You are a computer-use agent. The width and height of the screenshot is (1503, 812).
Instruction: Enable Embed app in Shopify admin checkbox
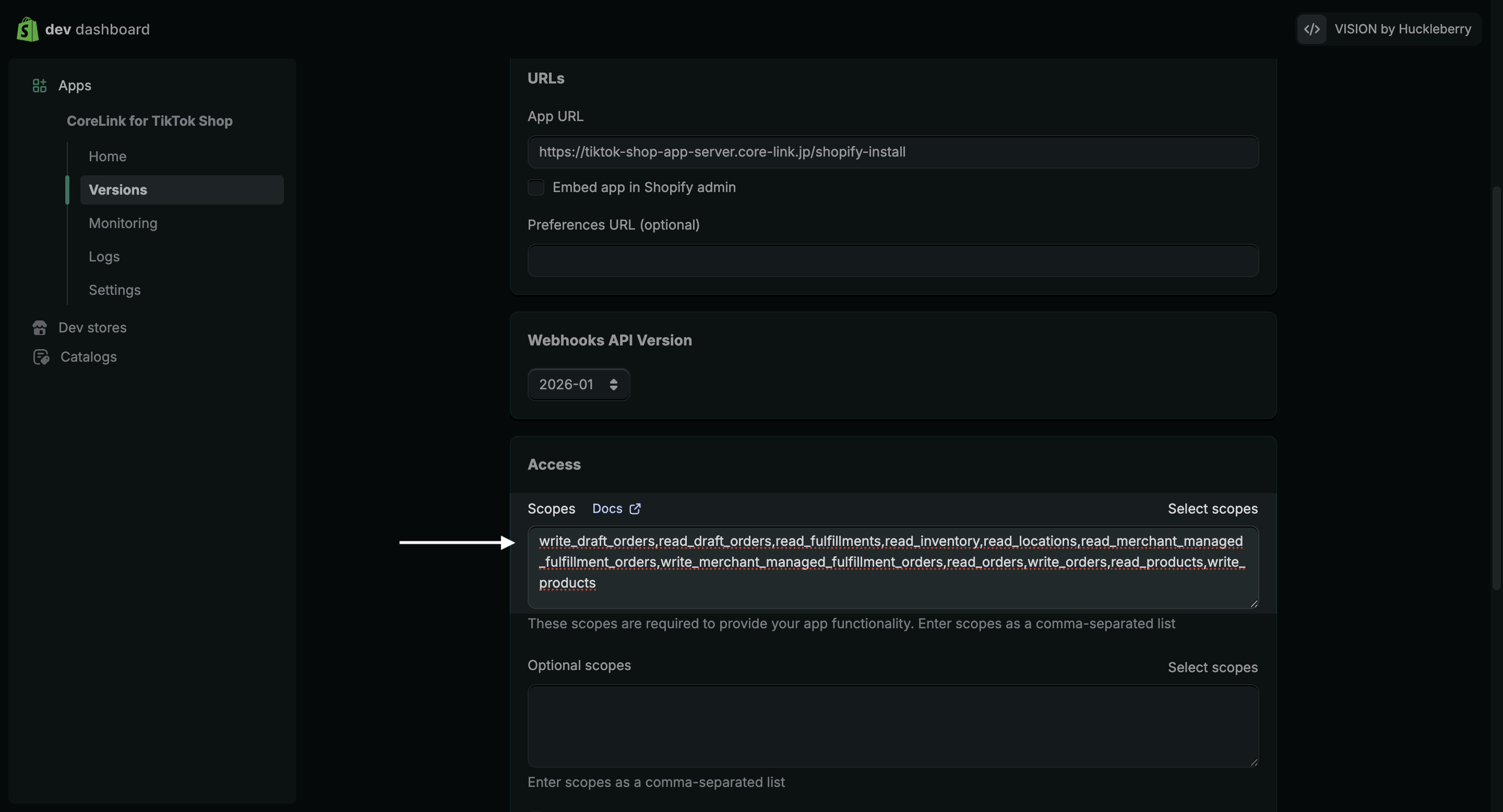pos(535,187)
